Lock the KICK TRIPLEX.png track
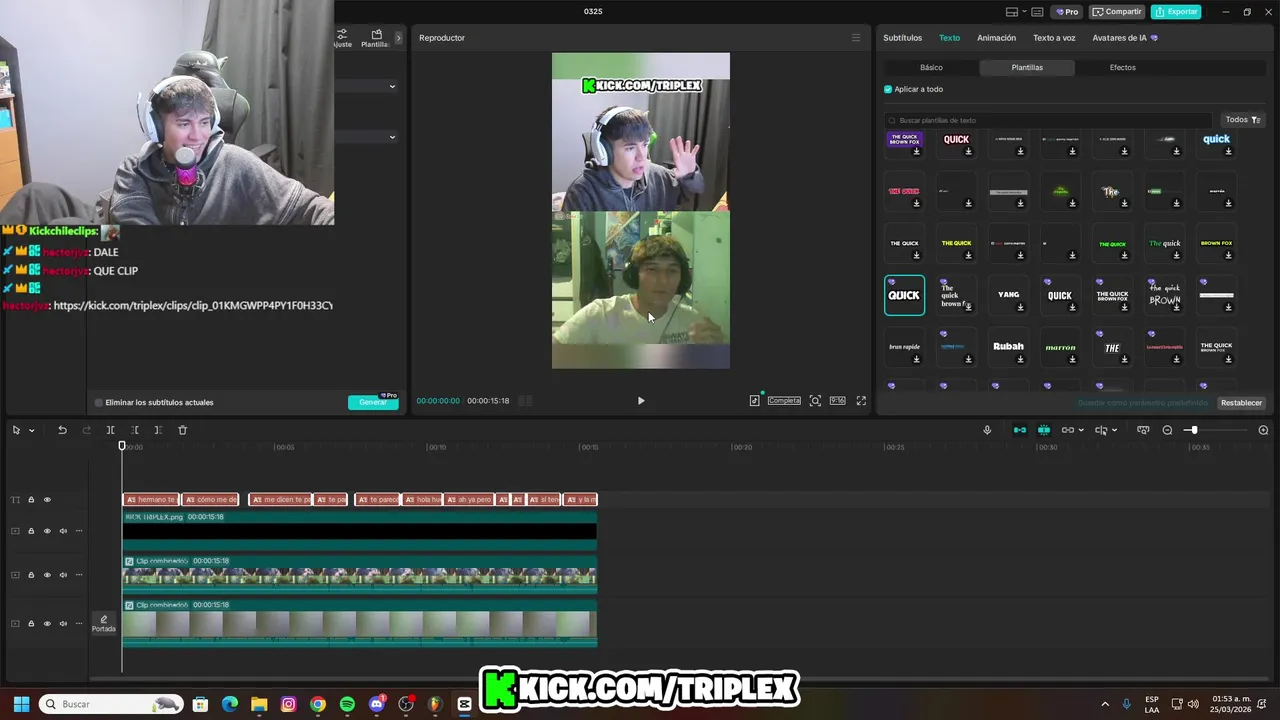 coord(31,531)
